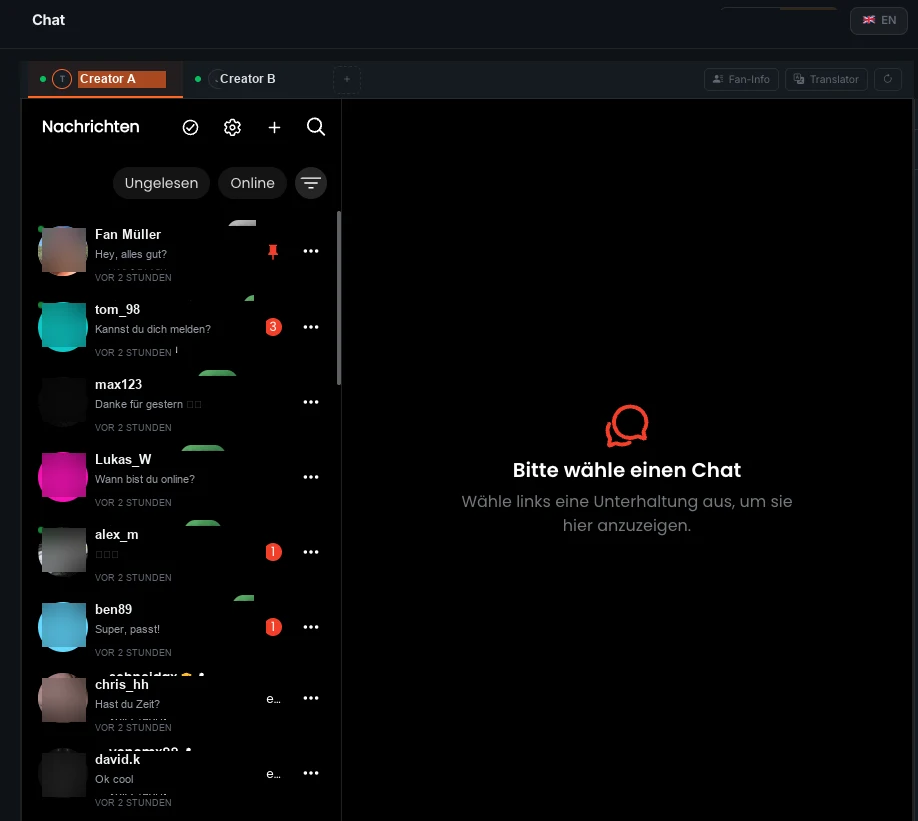
Task: Open chat search with the magnifier icon
Action: [316, 127]
